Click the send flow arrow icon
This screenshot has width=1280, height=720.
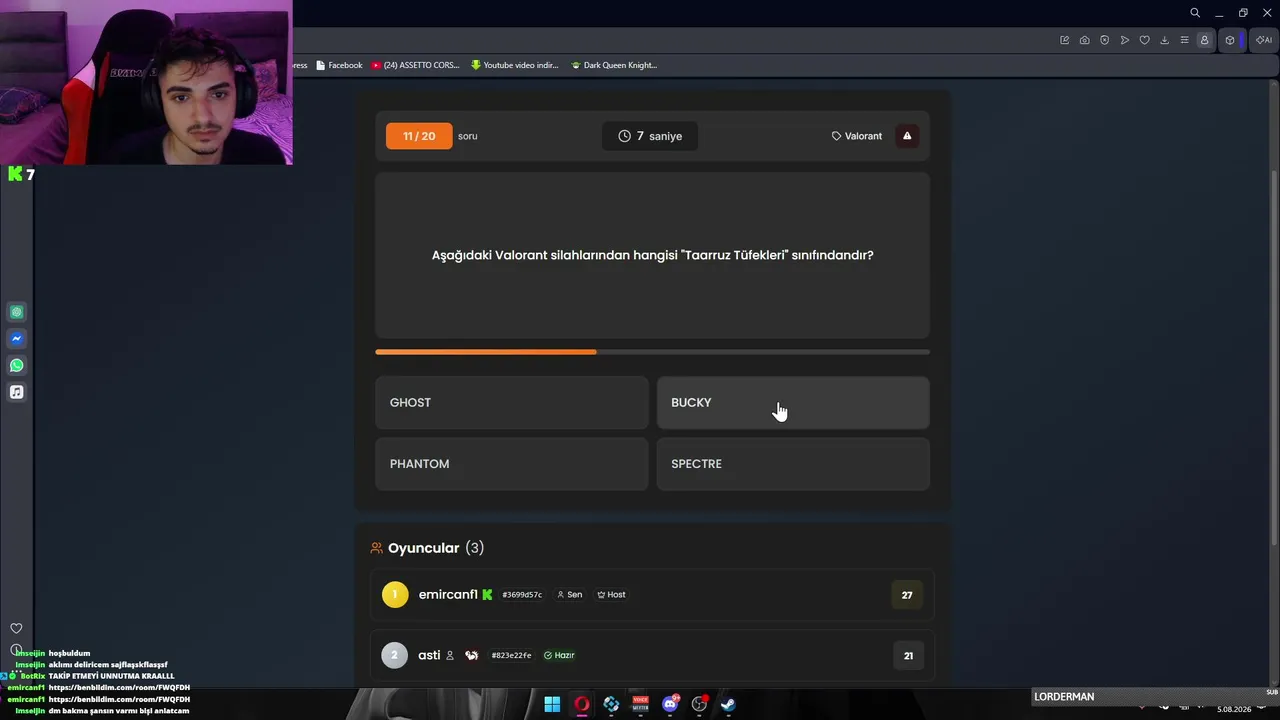pyautogui.click(x=1124, y=40)
